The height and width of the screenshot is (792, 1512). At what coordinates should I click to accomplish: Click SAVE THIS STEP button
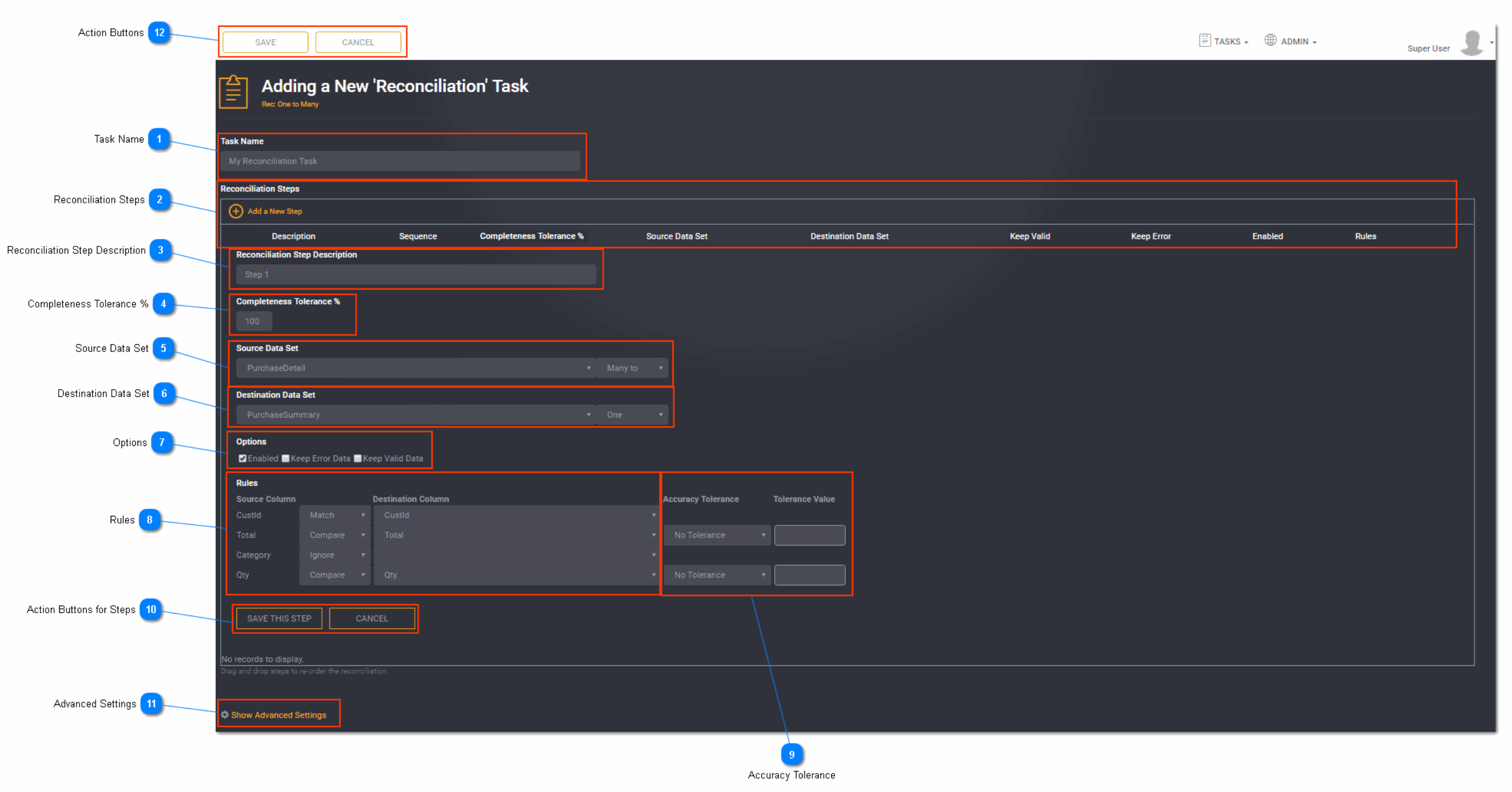coord(279,619)
